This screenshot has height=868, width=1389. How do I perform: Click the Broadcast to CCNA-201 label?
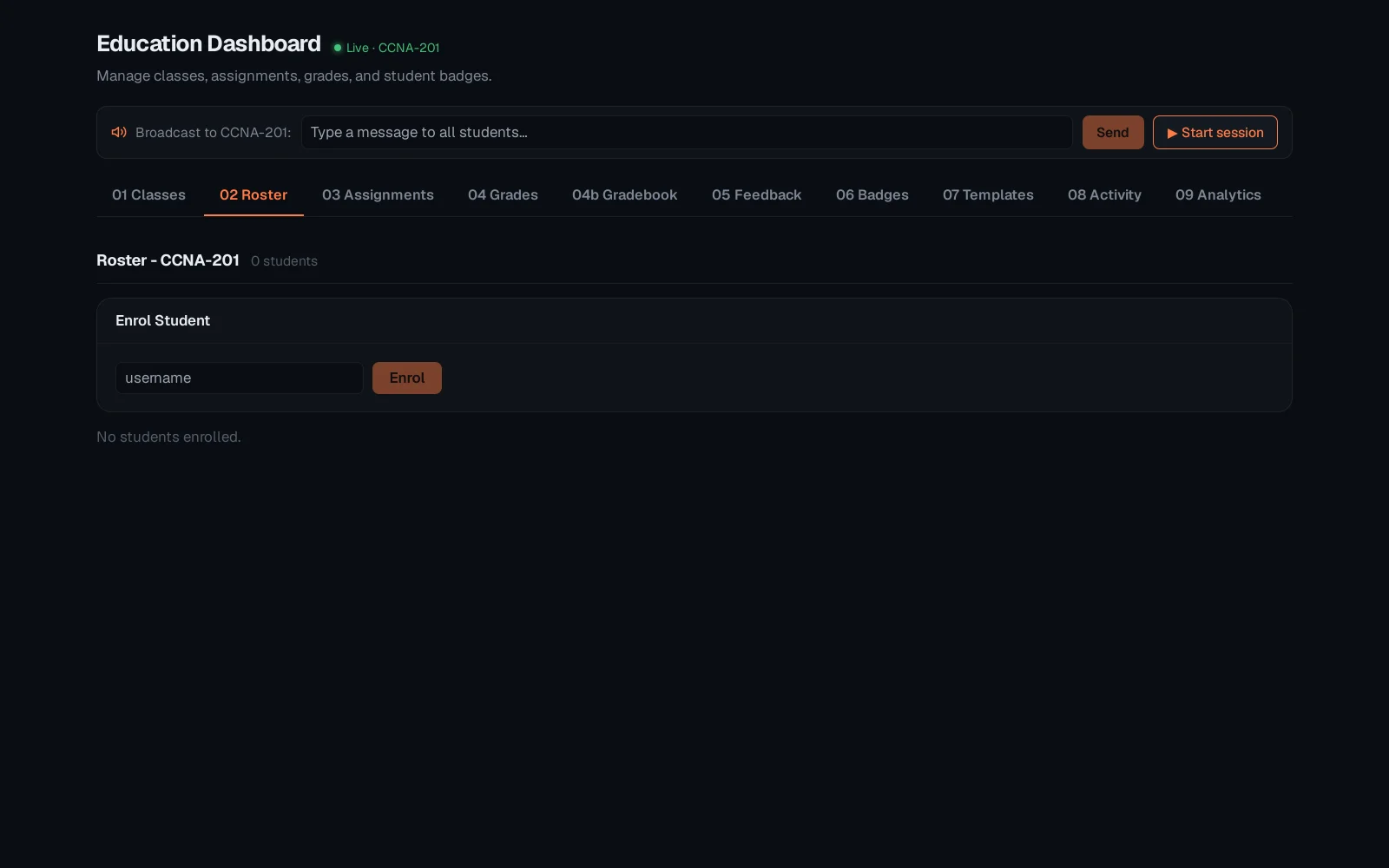coord(213,132)
